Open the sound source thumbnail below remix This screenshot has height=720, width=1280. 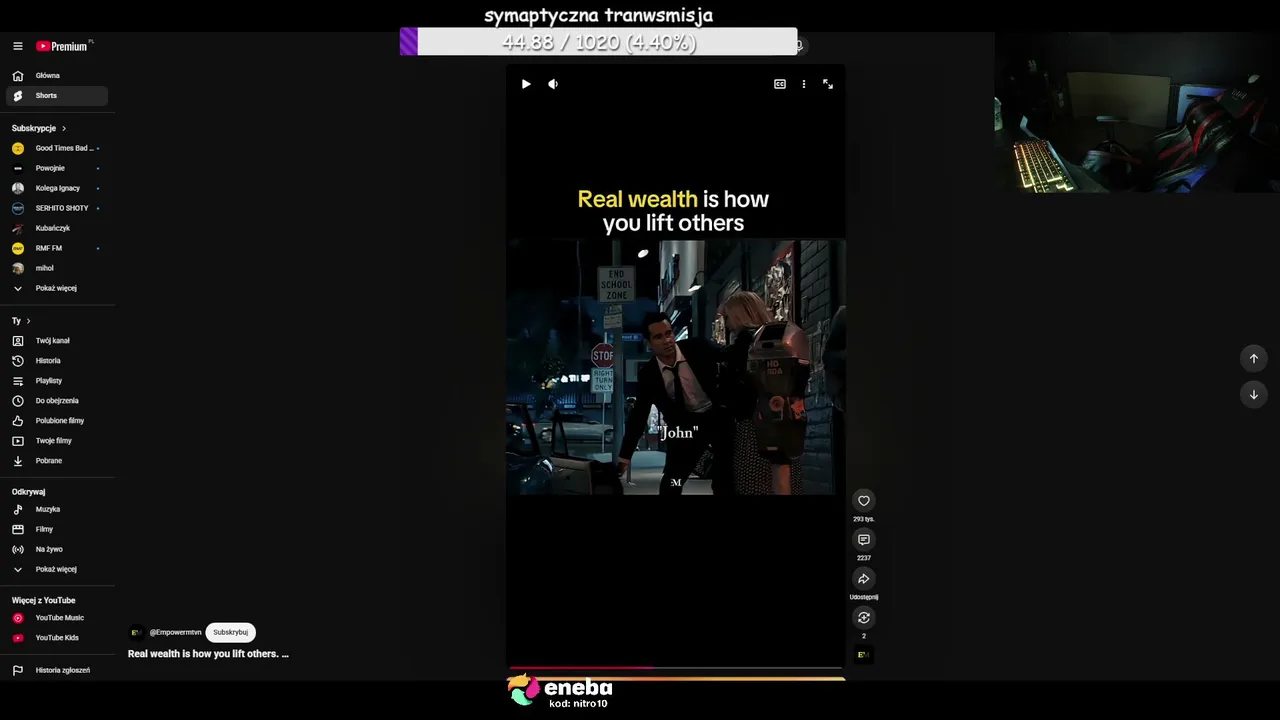pyautogui.click(x=863, y=655)
